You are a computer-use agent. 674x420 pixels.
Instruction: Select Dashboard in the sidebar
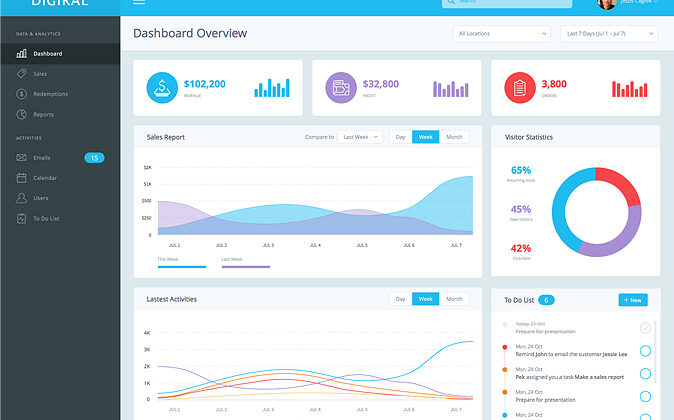60,54
